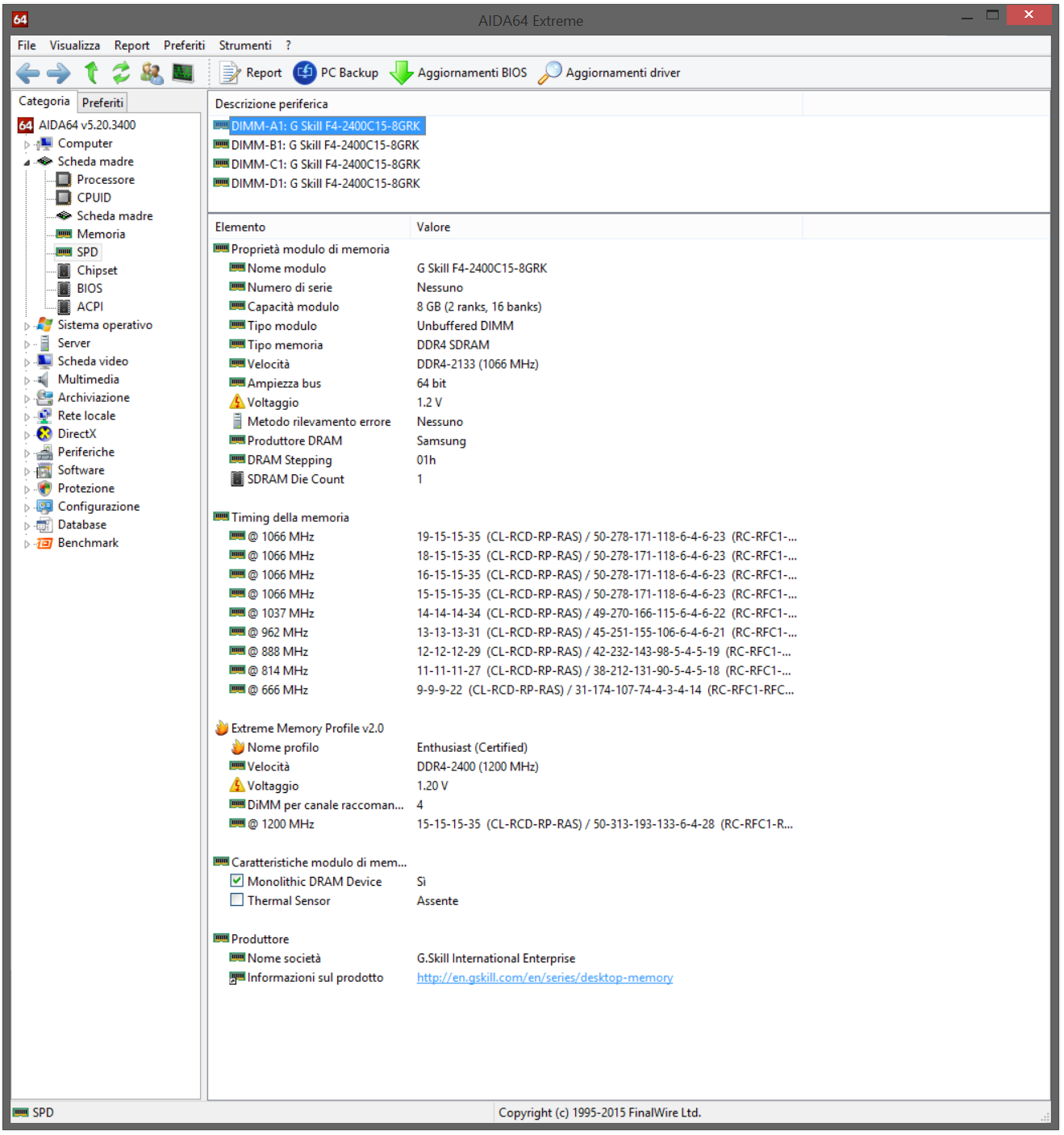This screenshot has width=1064, height=1135.
Task: Expand the Sistema operativo node
Action: point(27,326)
